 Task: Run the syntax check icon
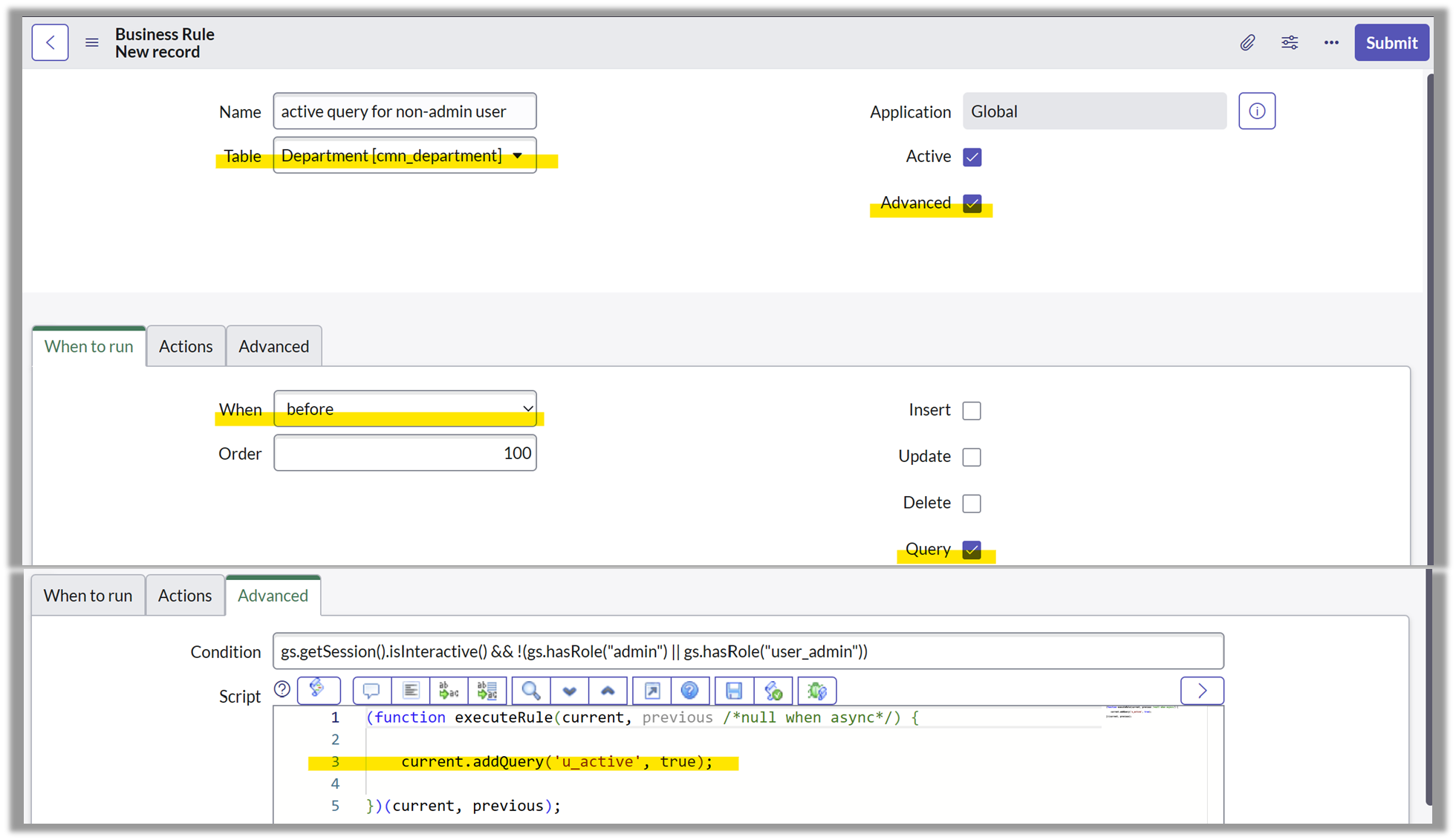point(773,691)
